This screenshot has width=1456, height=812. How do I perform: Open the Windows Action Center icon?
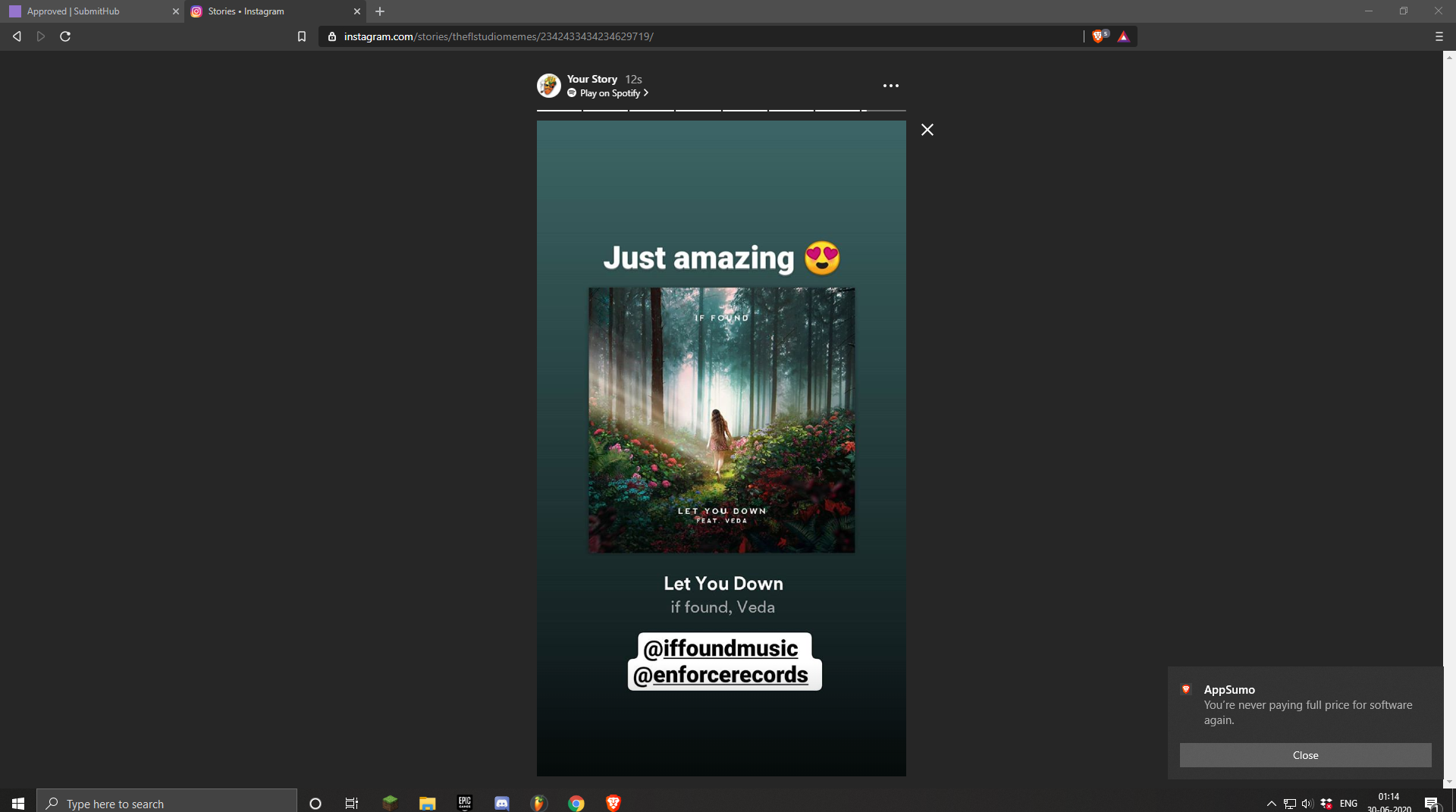point(1432,804)
